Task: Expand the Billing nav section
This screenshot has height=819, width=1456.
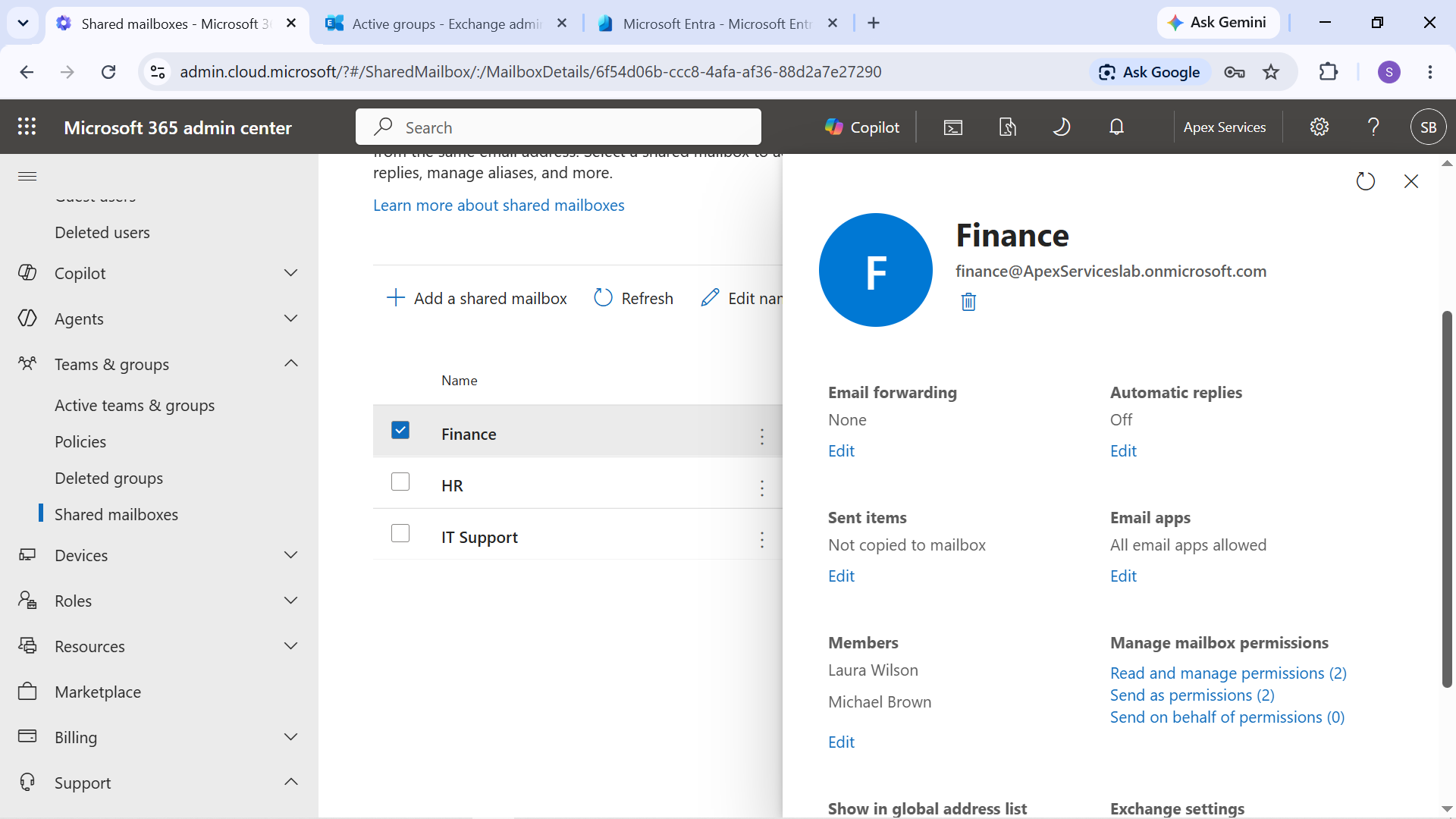Action: tap(290, 737)
